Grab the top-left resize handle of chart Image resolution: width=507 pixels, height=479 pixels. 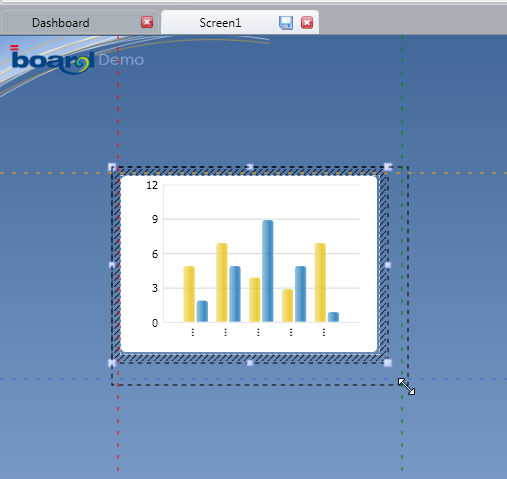pos(112,167)
